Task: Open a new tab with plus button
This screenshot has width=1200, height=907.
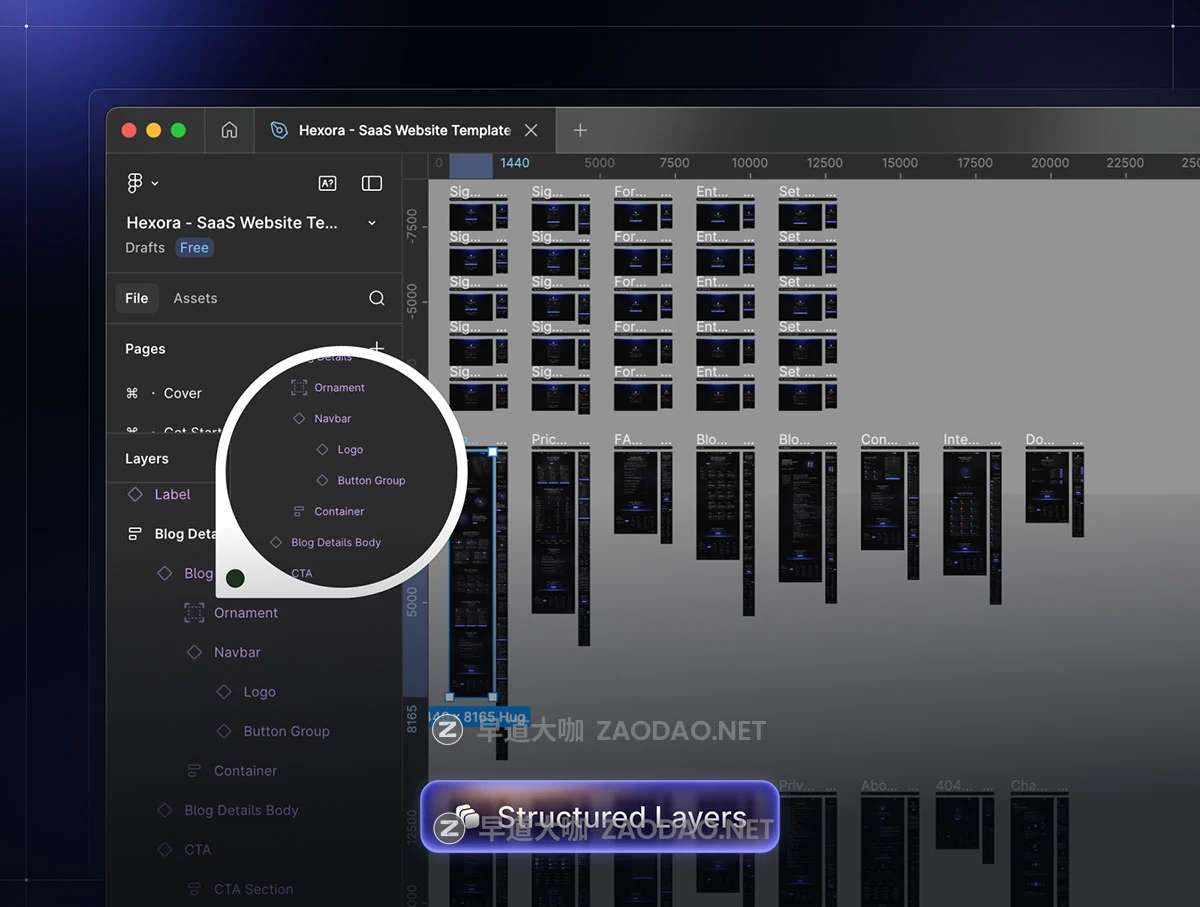Action: (580, 130)
